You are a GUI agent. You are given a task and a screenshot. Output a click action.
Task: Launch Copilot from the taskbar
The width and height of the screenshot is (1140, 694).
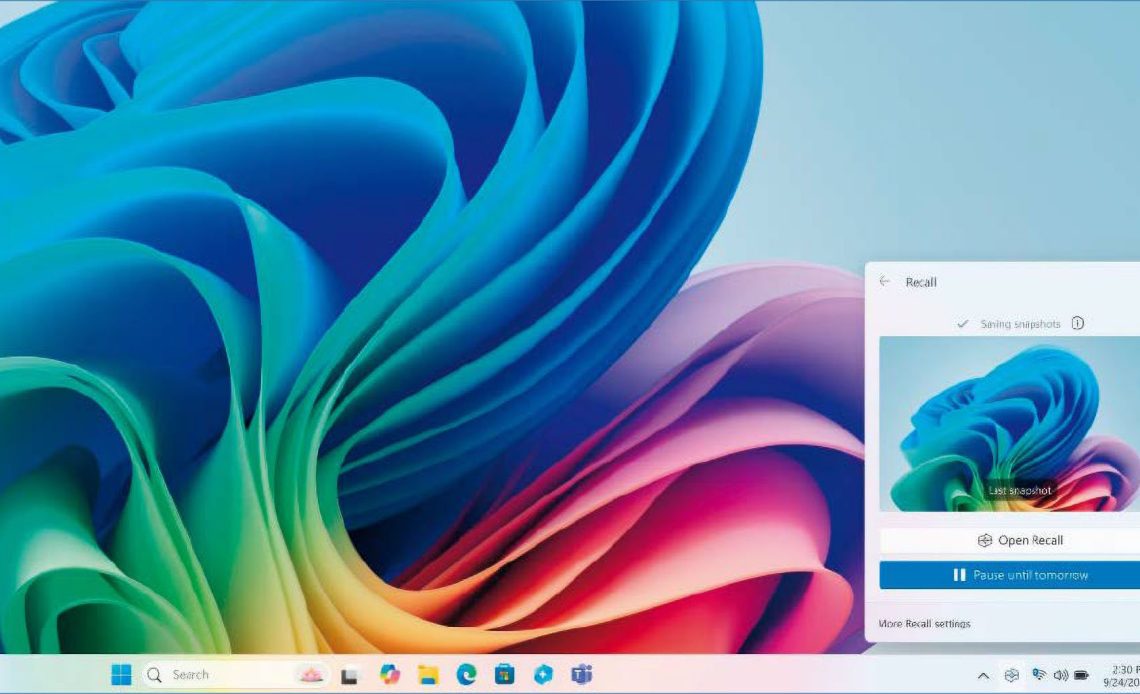[x=390, y=675]
